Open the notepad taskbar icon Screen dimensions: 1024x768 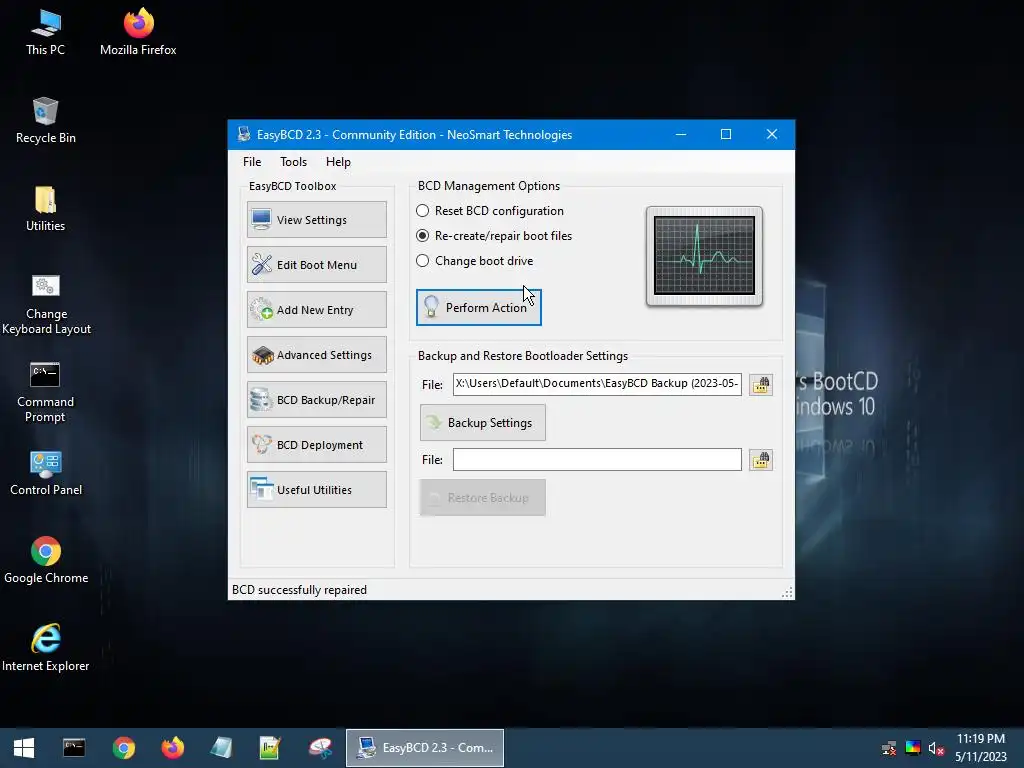pyautogui.click(x=221, y=748)
